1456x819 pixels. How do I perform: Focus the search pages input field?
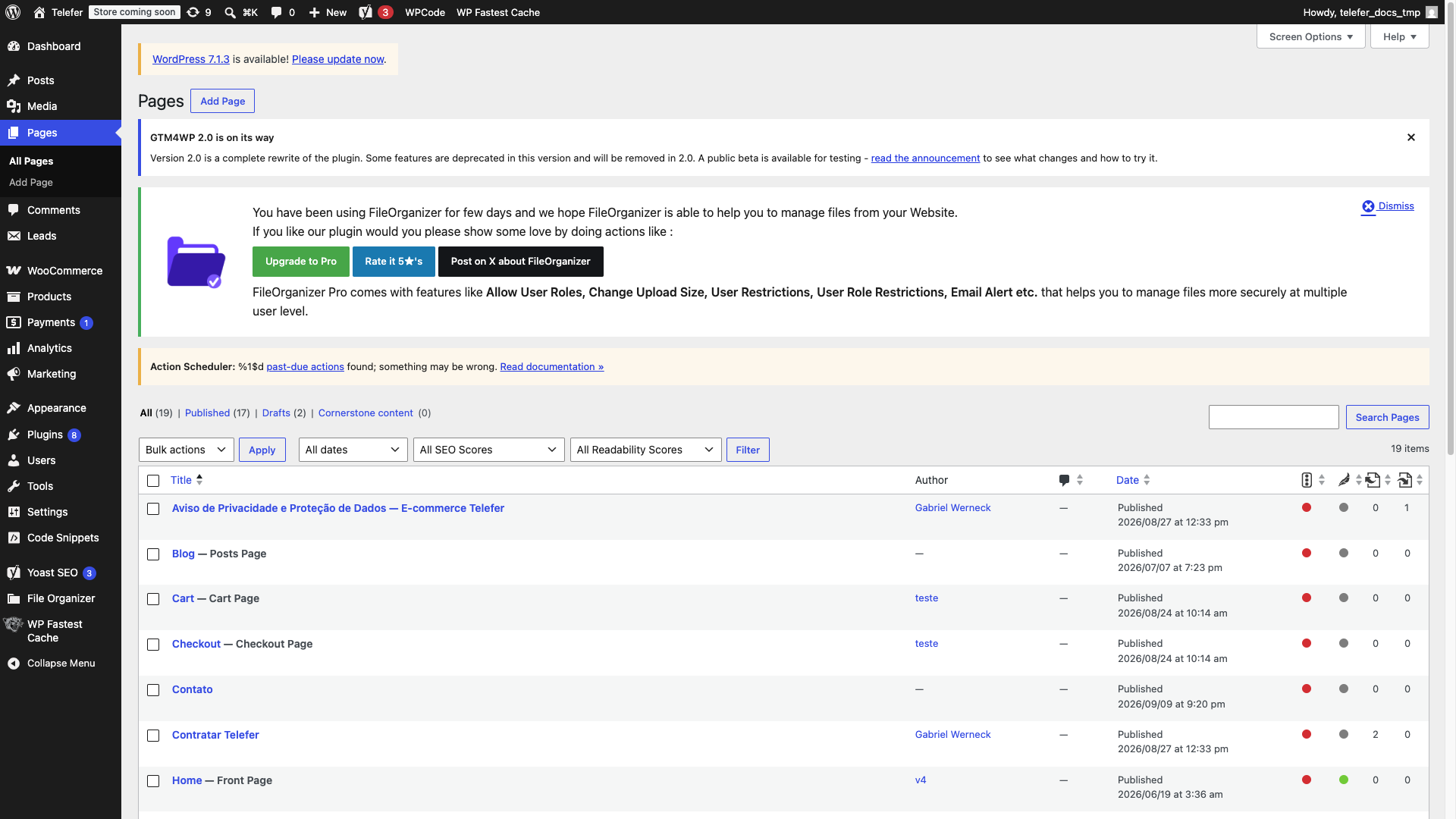coord(1273,417)
